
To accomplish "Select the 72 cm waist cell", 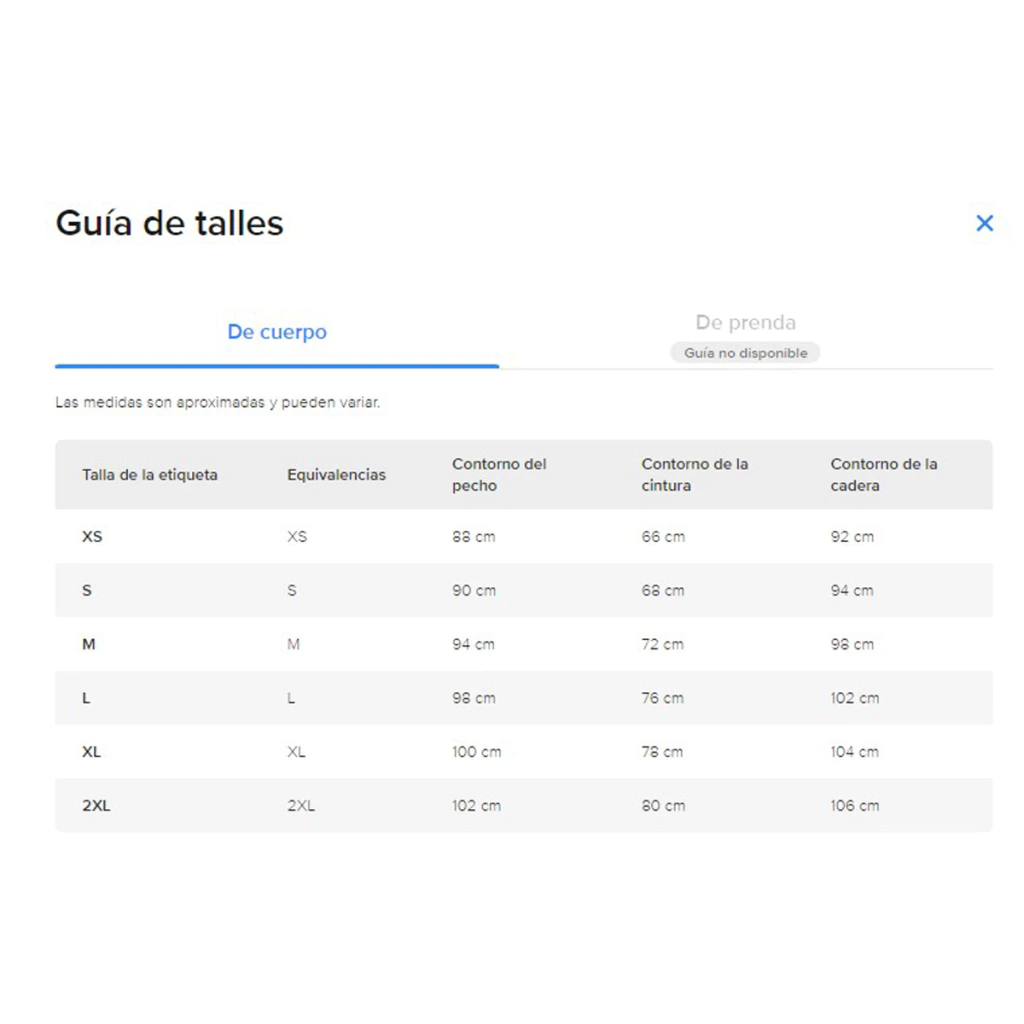I will click(x=662, y=645).
